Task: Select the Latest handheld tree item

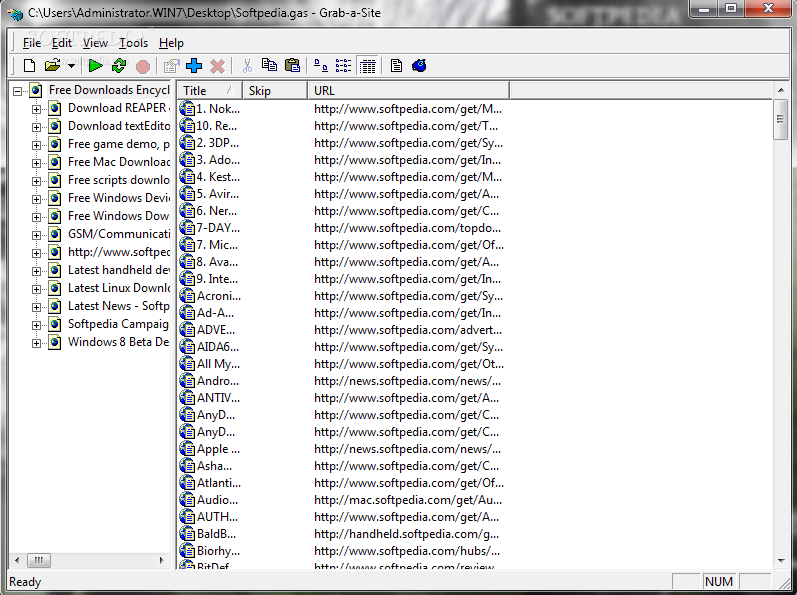Action: pyautogui.click(x=118, y=270)
